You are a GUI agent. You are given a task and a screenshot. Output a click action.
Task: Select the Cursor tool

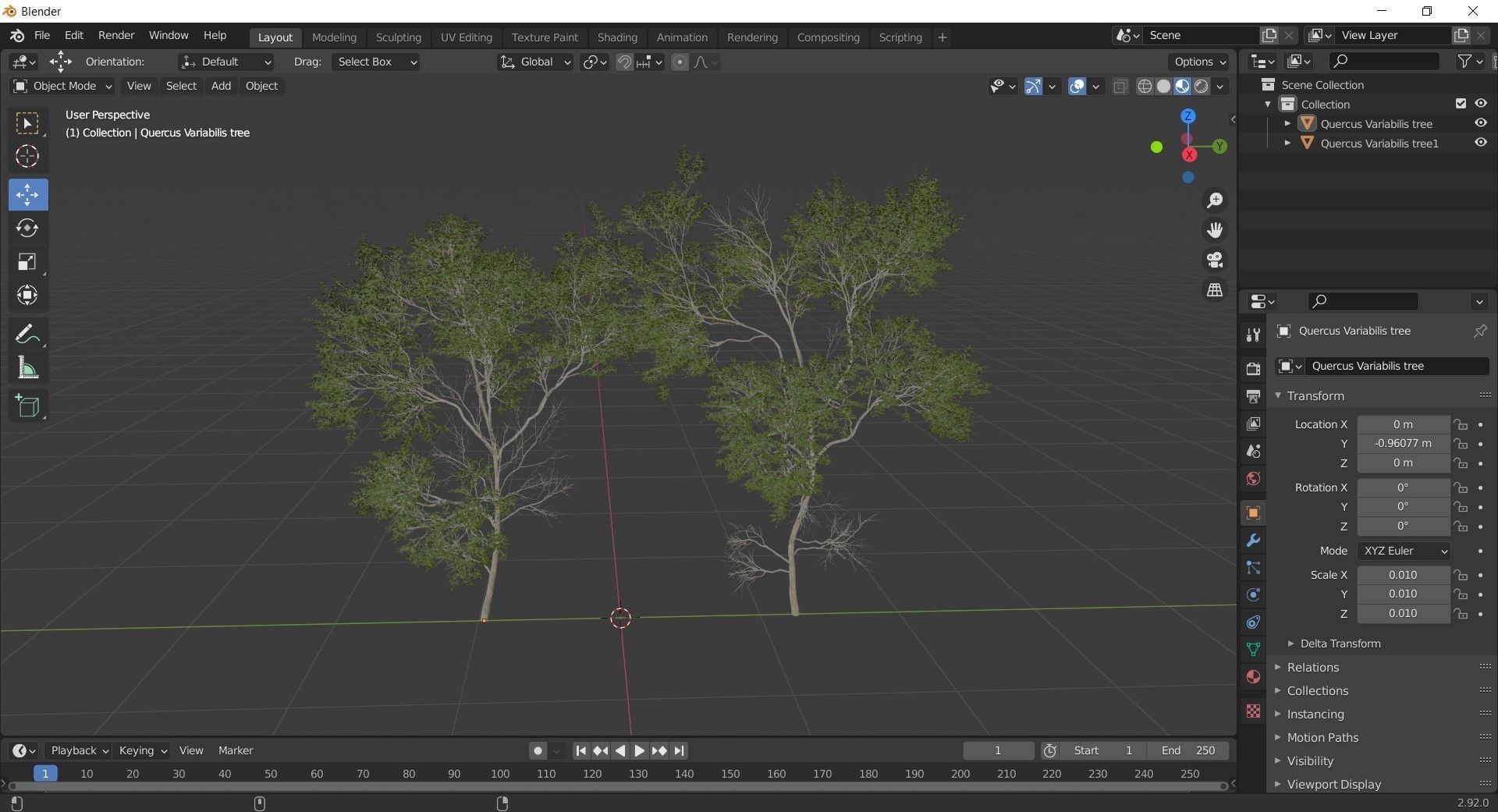click(27, 157)
